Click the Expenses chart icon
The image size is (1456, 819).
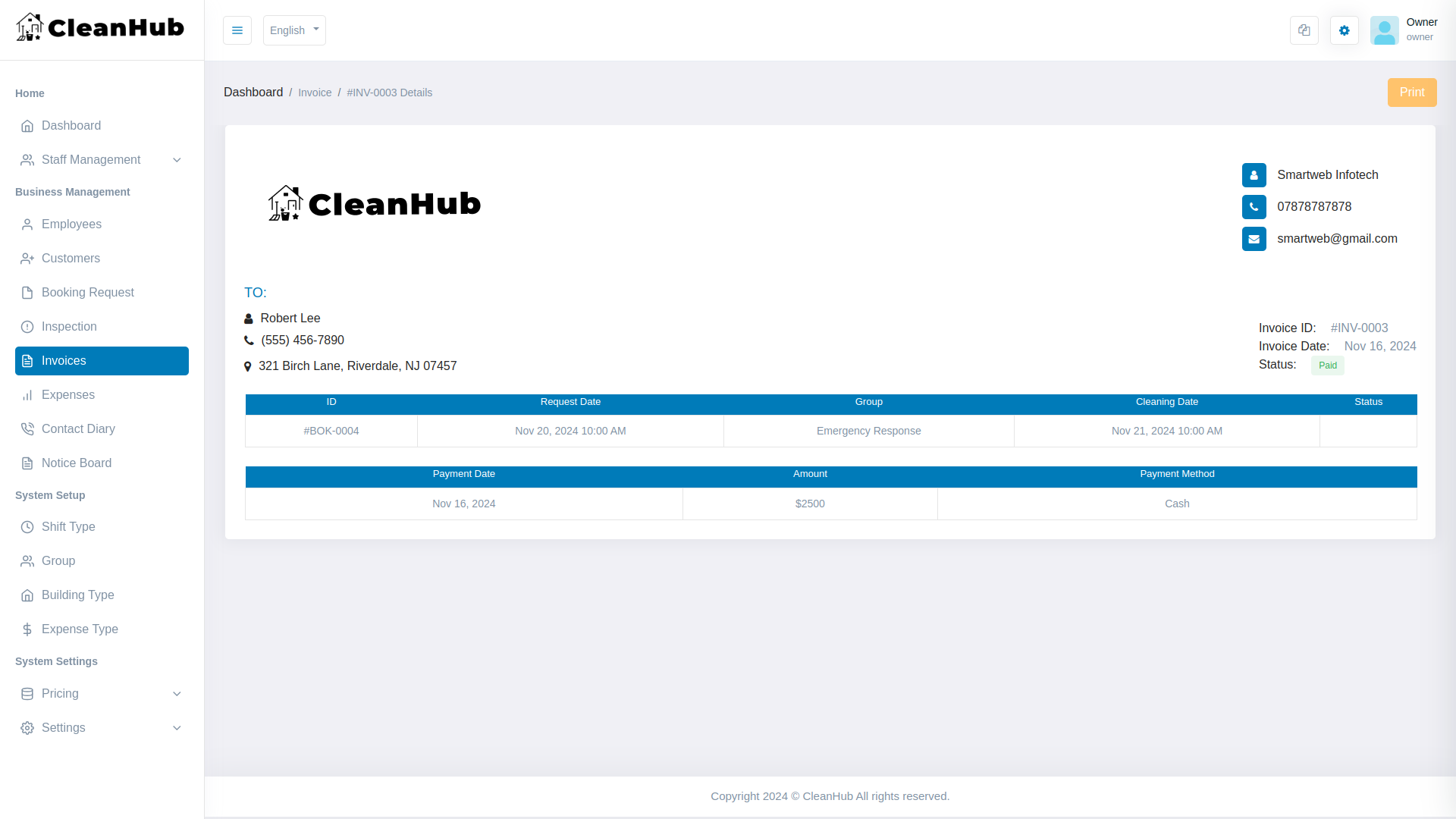click(x=27, y=394)
